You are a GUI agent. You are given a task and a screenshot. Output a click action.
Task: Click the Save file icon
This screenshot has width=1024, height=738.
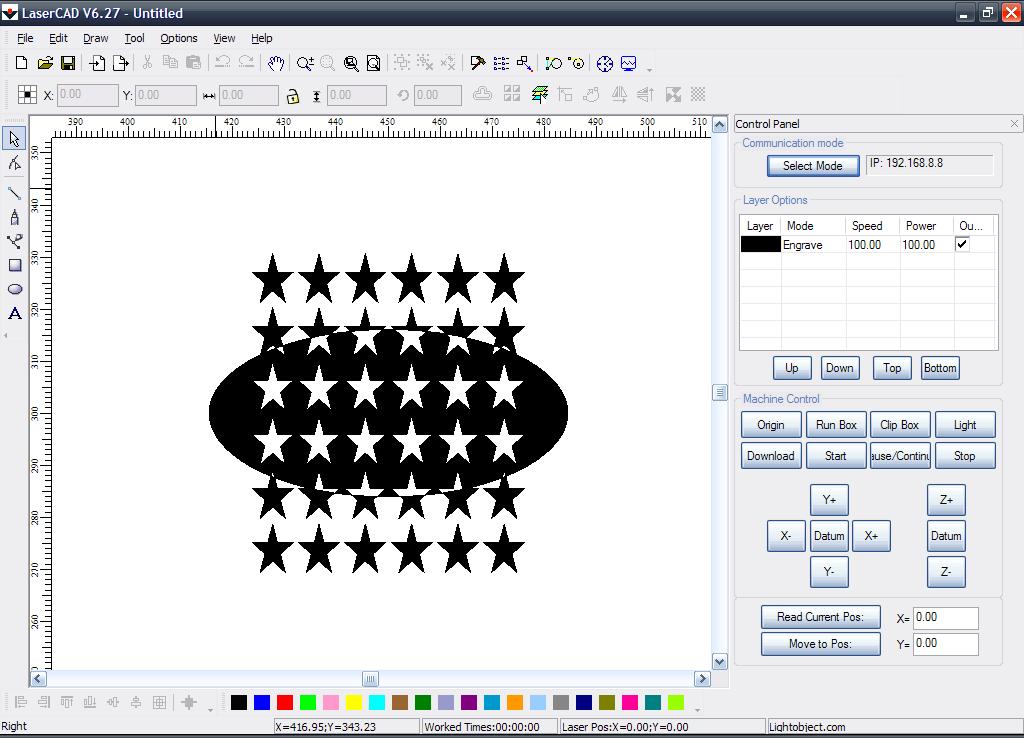click(x=68, y=63)
